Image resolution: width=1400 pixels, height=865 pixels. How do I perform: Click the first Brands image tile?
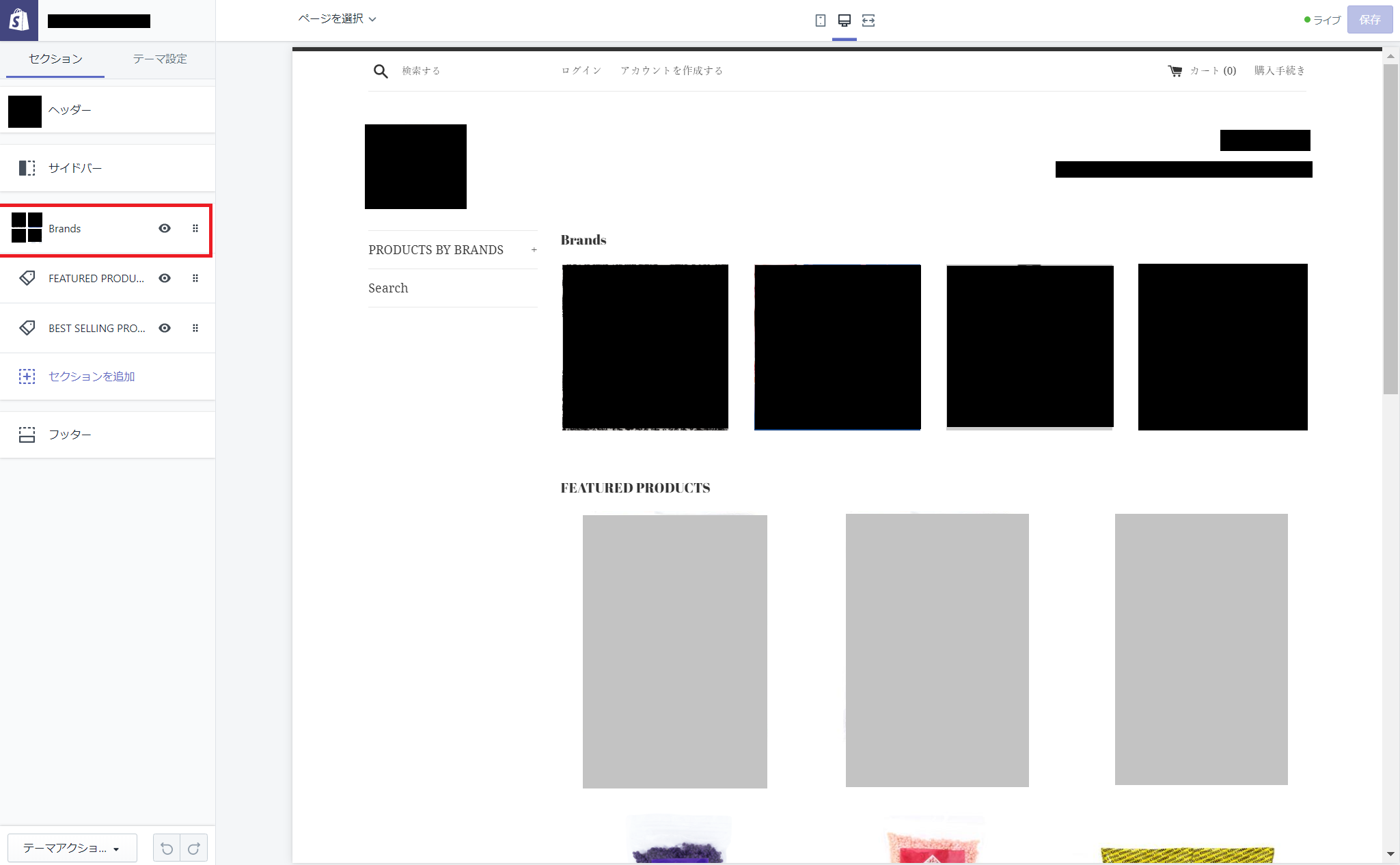tap(645, 347)
